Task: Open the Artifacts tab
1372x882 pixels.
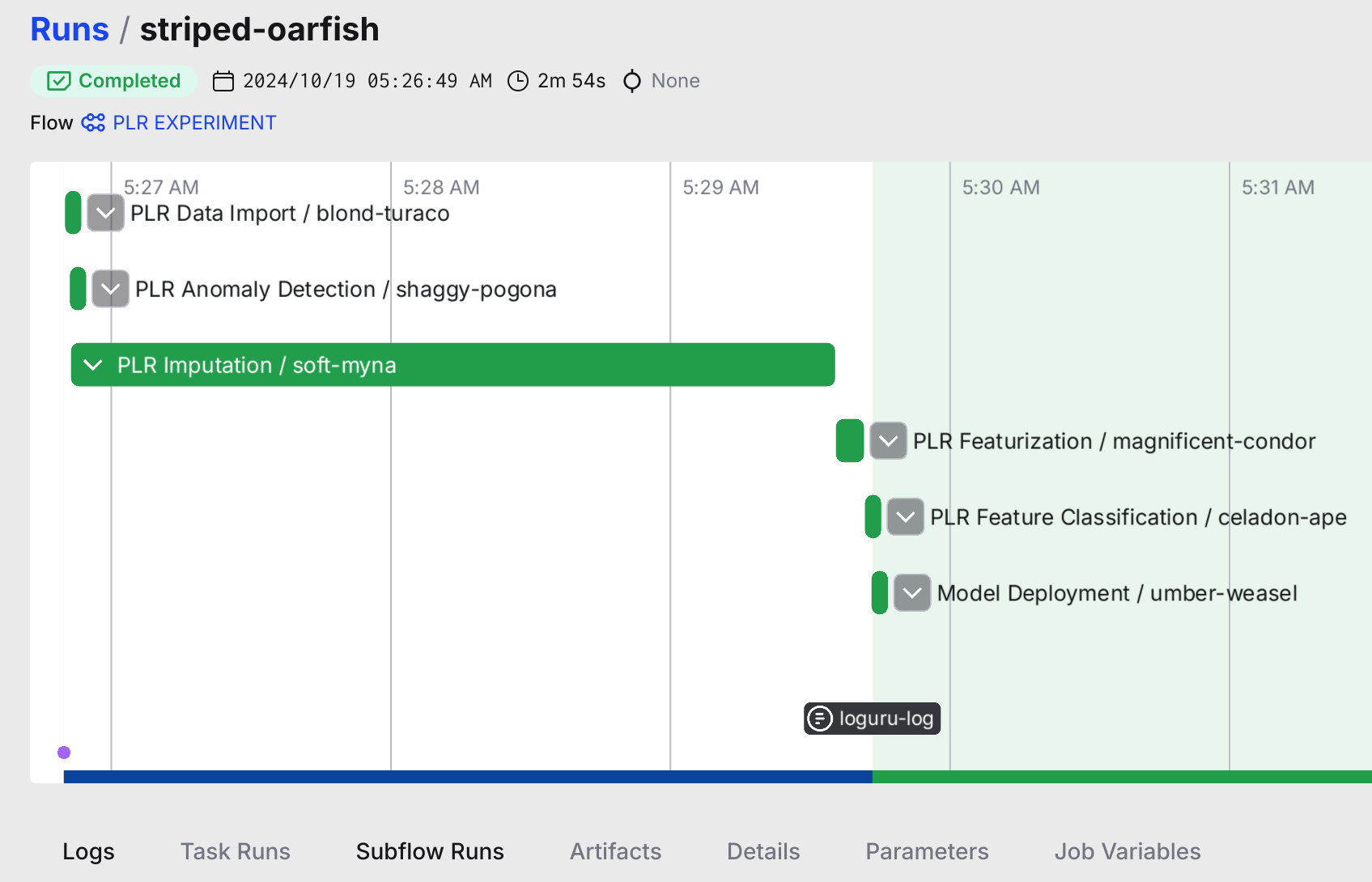Action: [x=615, y=851]
